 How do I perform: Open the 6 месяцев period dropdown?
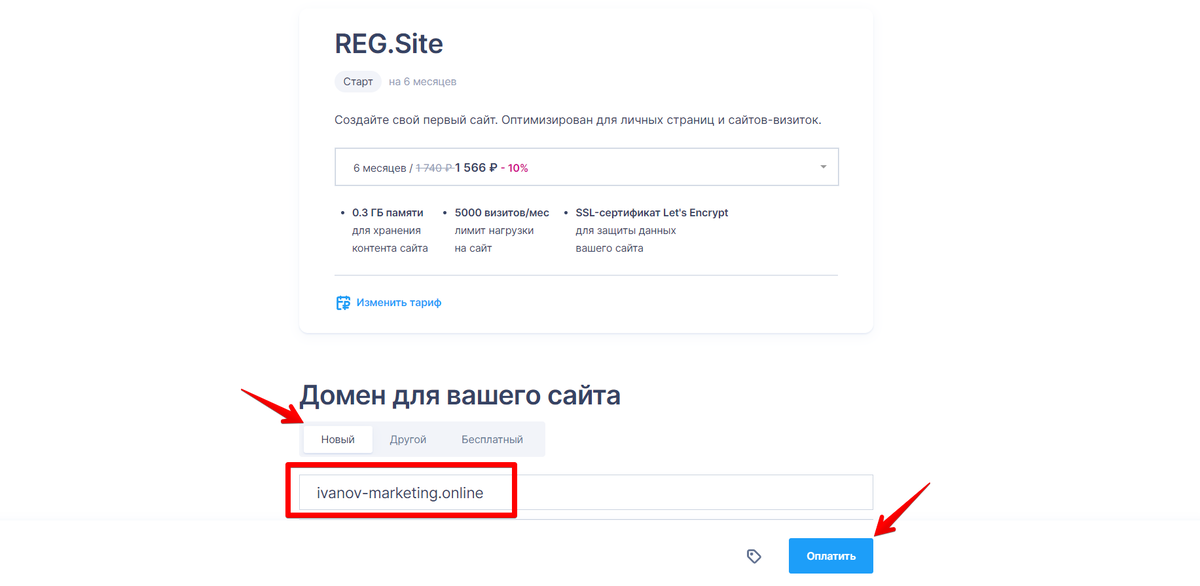click(586, 167)
